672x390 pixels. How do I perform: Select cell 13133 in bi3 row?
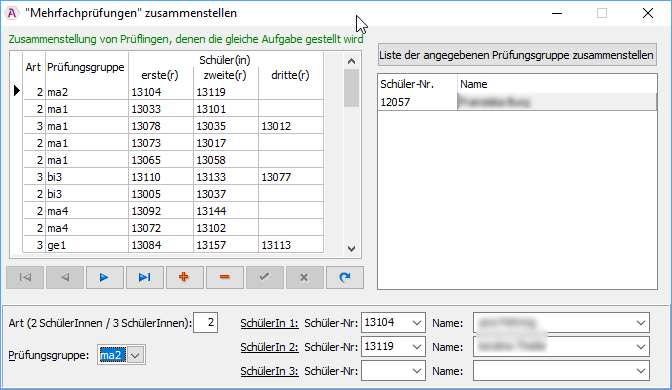click(x=226, y=177)
